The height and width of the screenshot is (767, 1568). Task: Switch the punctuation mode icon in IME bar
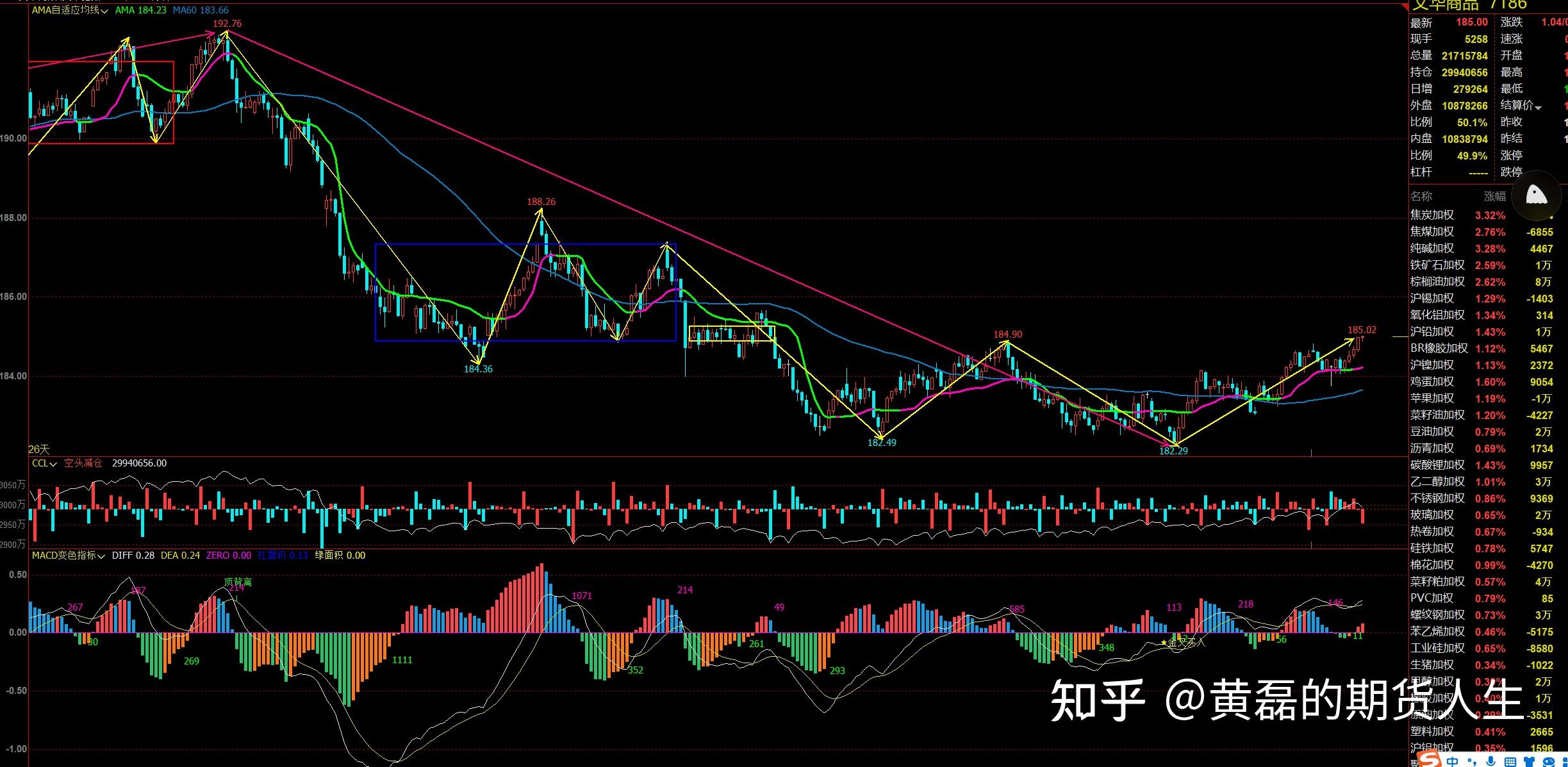[1471, 763]
